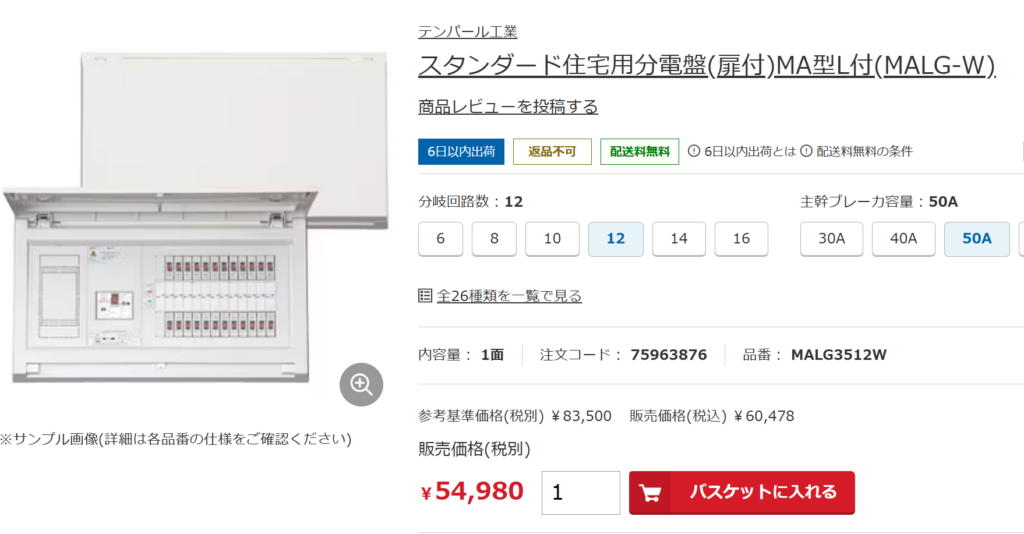Choose the 10 circuits option
This screenshot has width=1024, height=534.
552,239
